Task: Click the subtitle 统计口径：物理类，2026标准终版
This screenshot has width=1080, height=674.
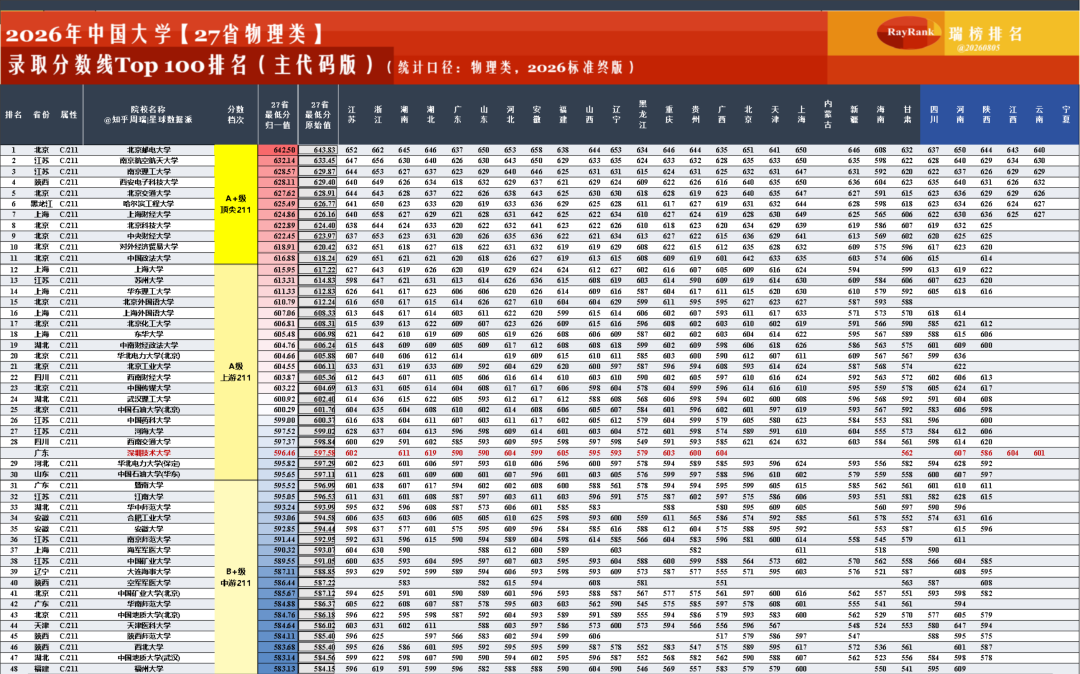Action: (x=511, y=67)
